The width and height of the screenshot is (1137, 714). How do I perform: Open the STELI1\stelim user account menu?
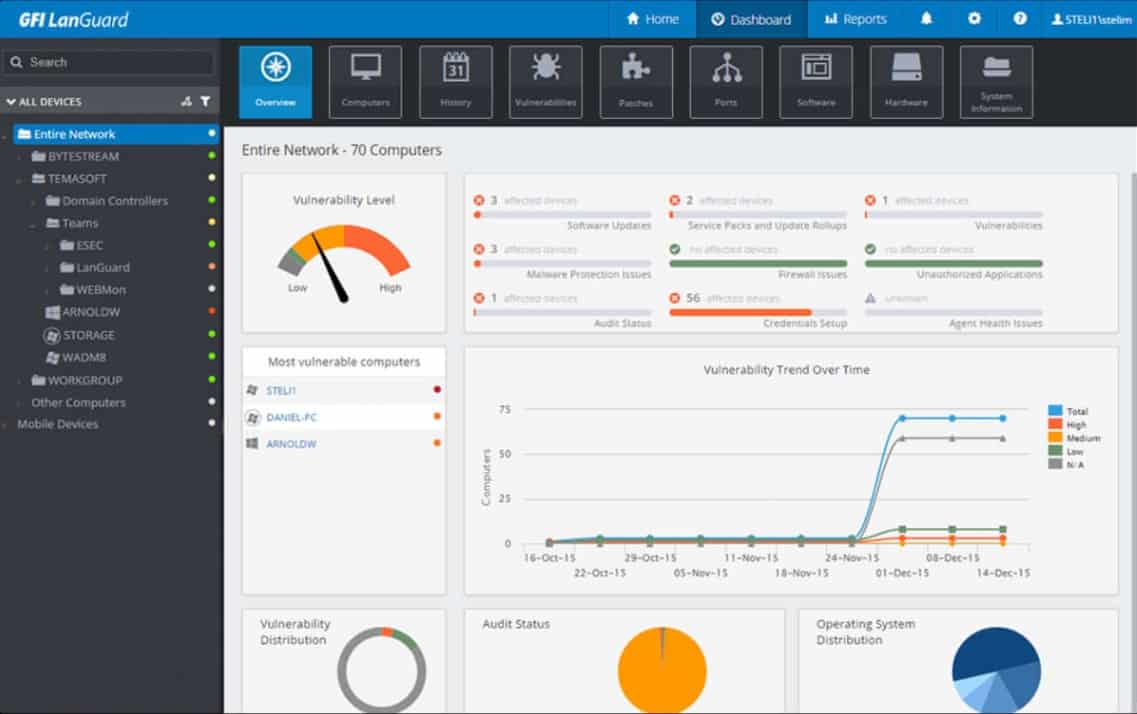(1091, 20)
